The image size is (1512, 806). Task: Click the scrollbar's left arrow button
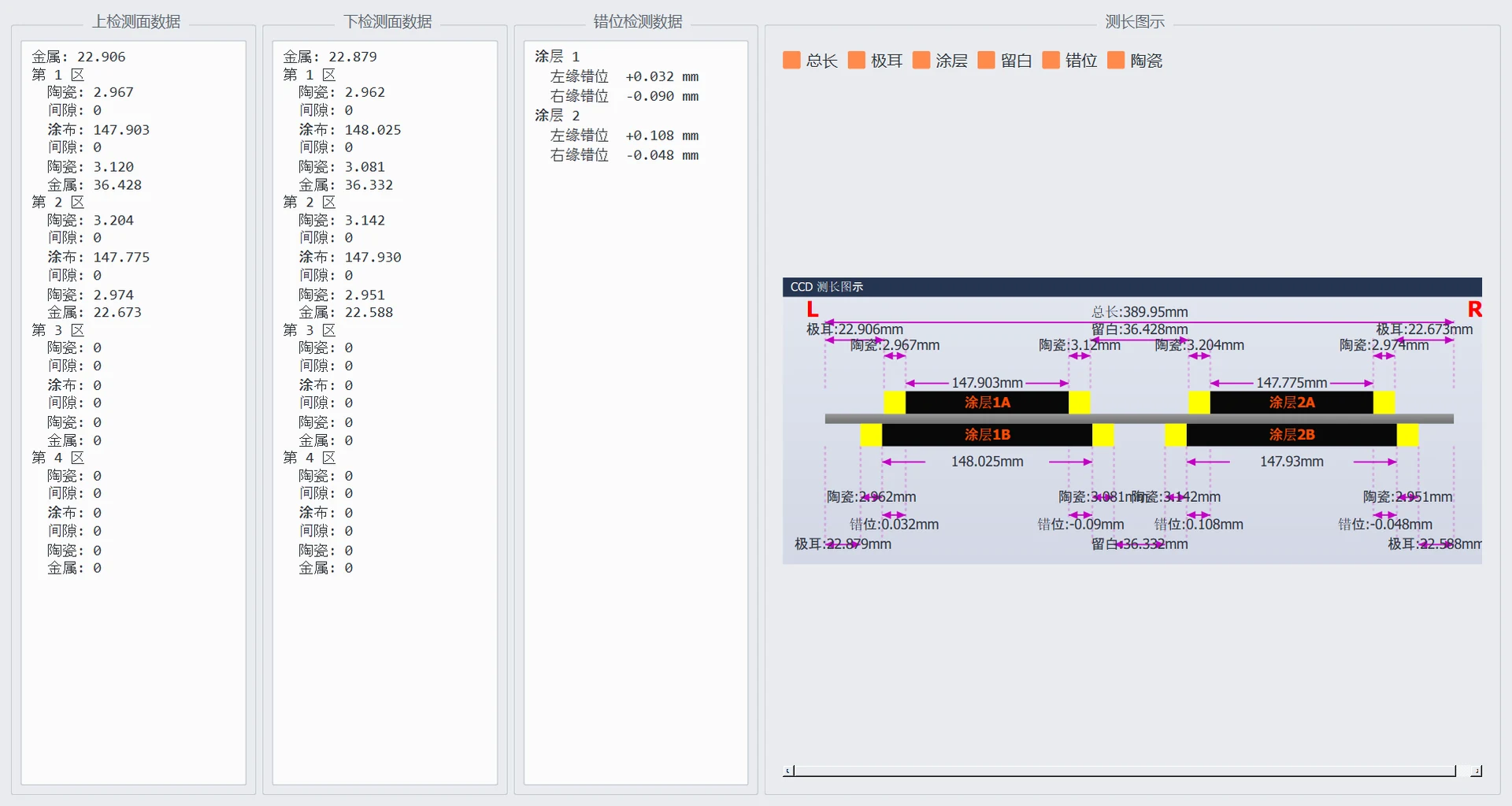tap(787, 771)
